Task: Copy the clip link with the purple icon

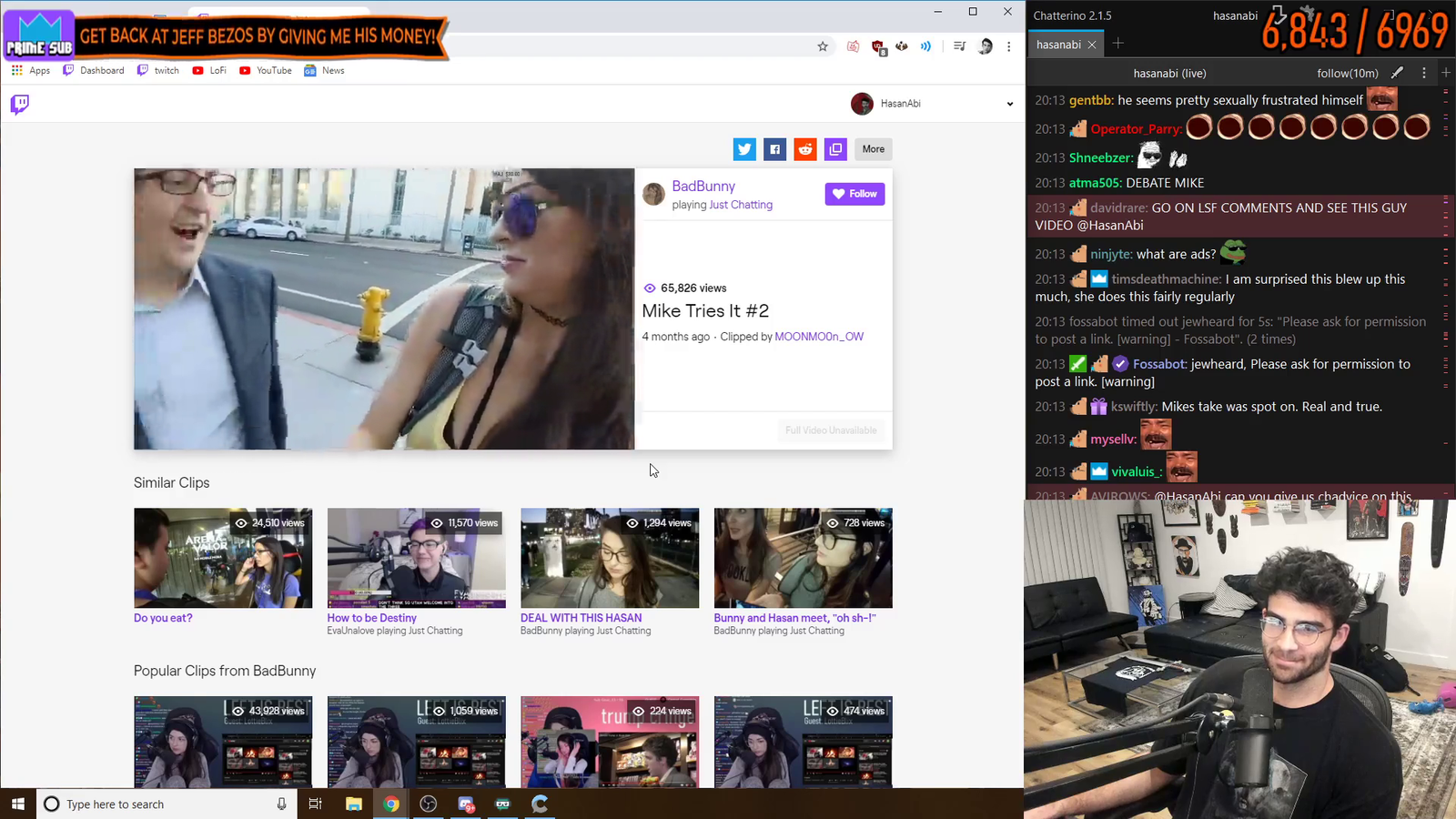Action: [835, 149]
